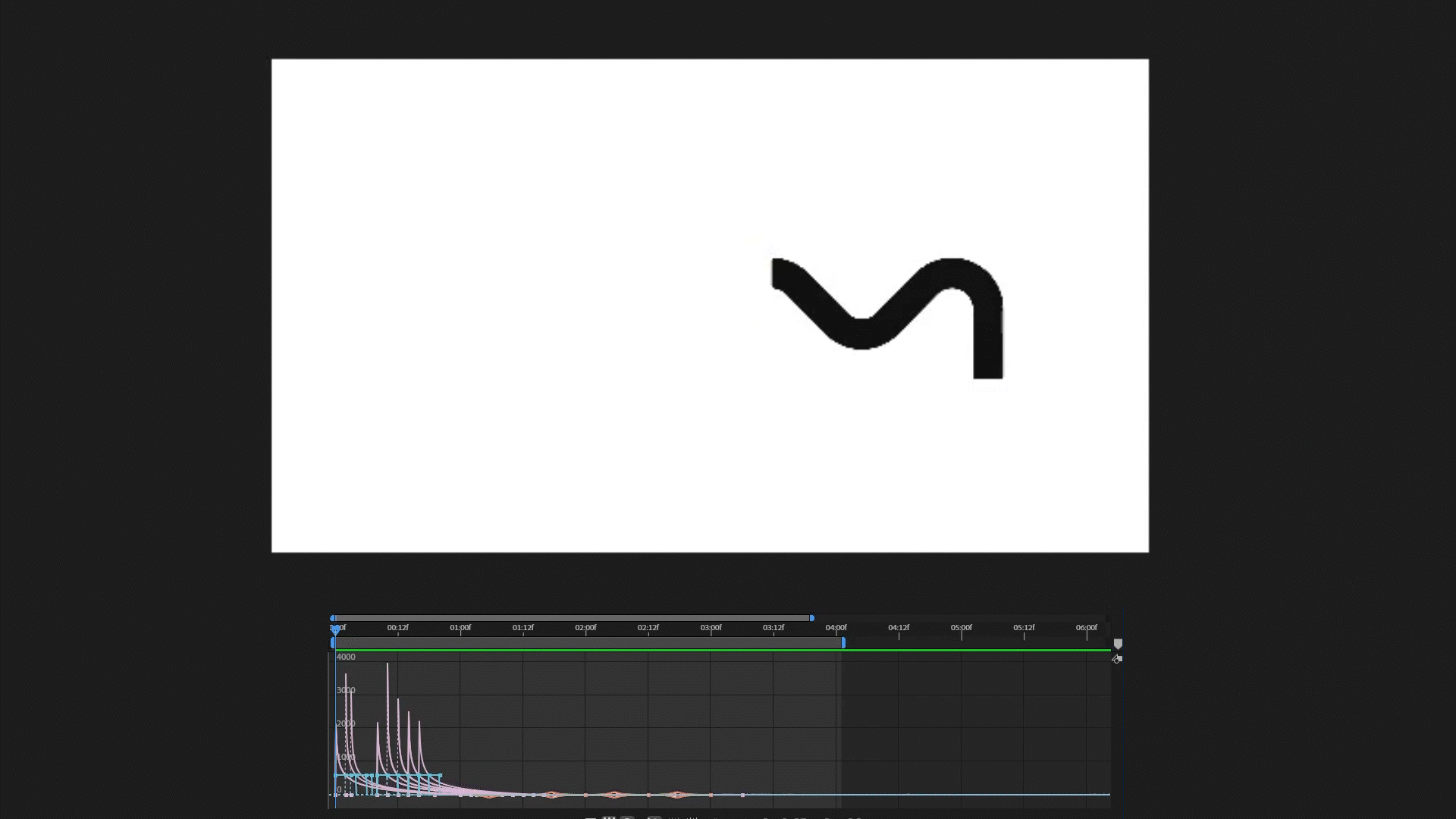Click the blue current-time indicator playhead
This screenshot has height=819, width=1456.
coord(335,629)
